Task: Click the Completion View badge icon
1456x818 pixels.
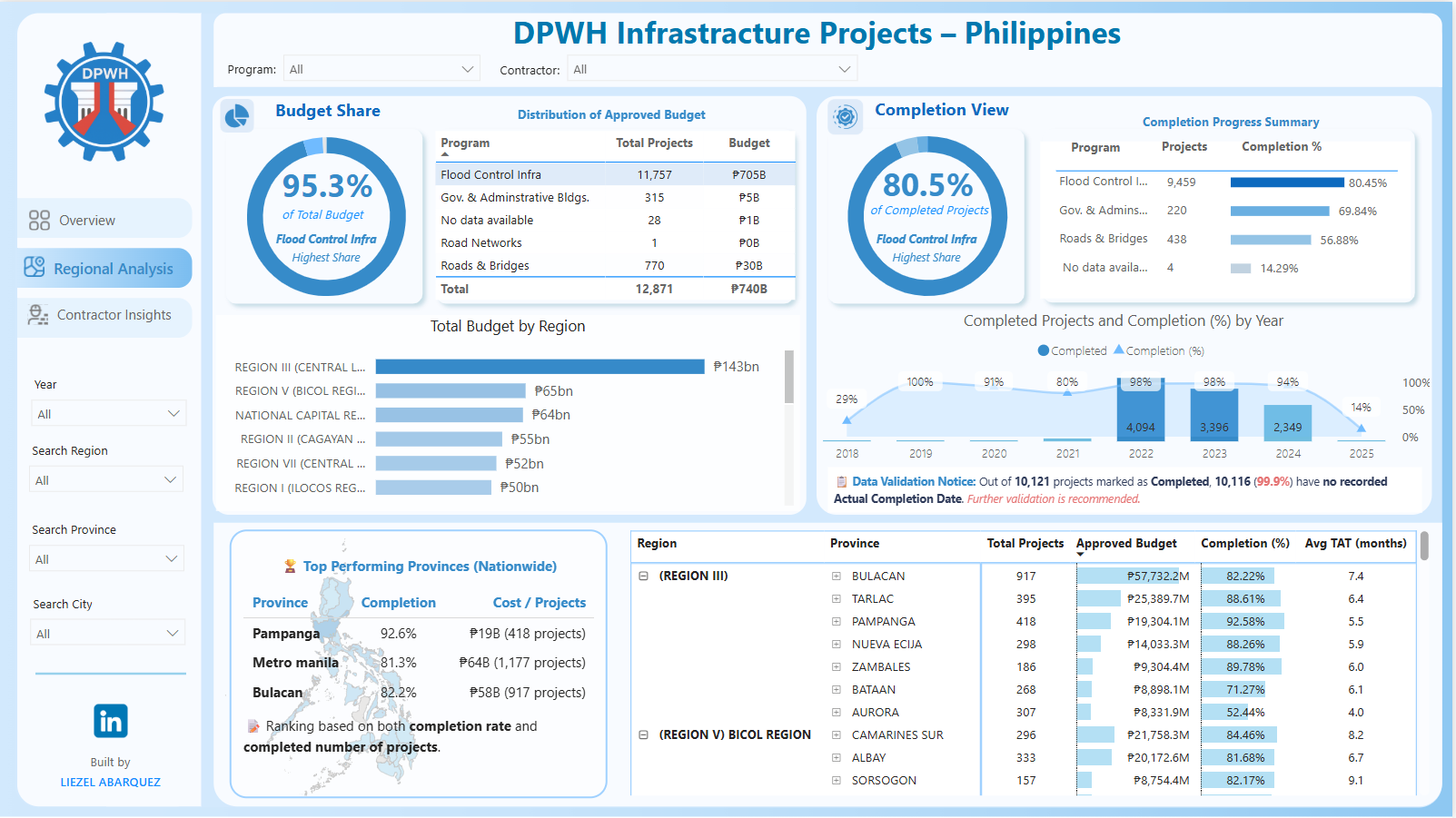Action: 846,116
